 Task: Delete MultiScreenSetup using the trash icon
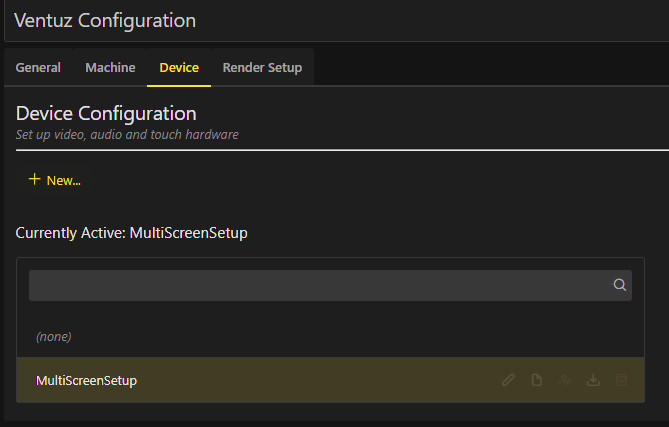(621, 380)
